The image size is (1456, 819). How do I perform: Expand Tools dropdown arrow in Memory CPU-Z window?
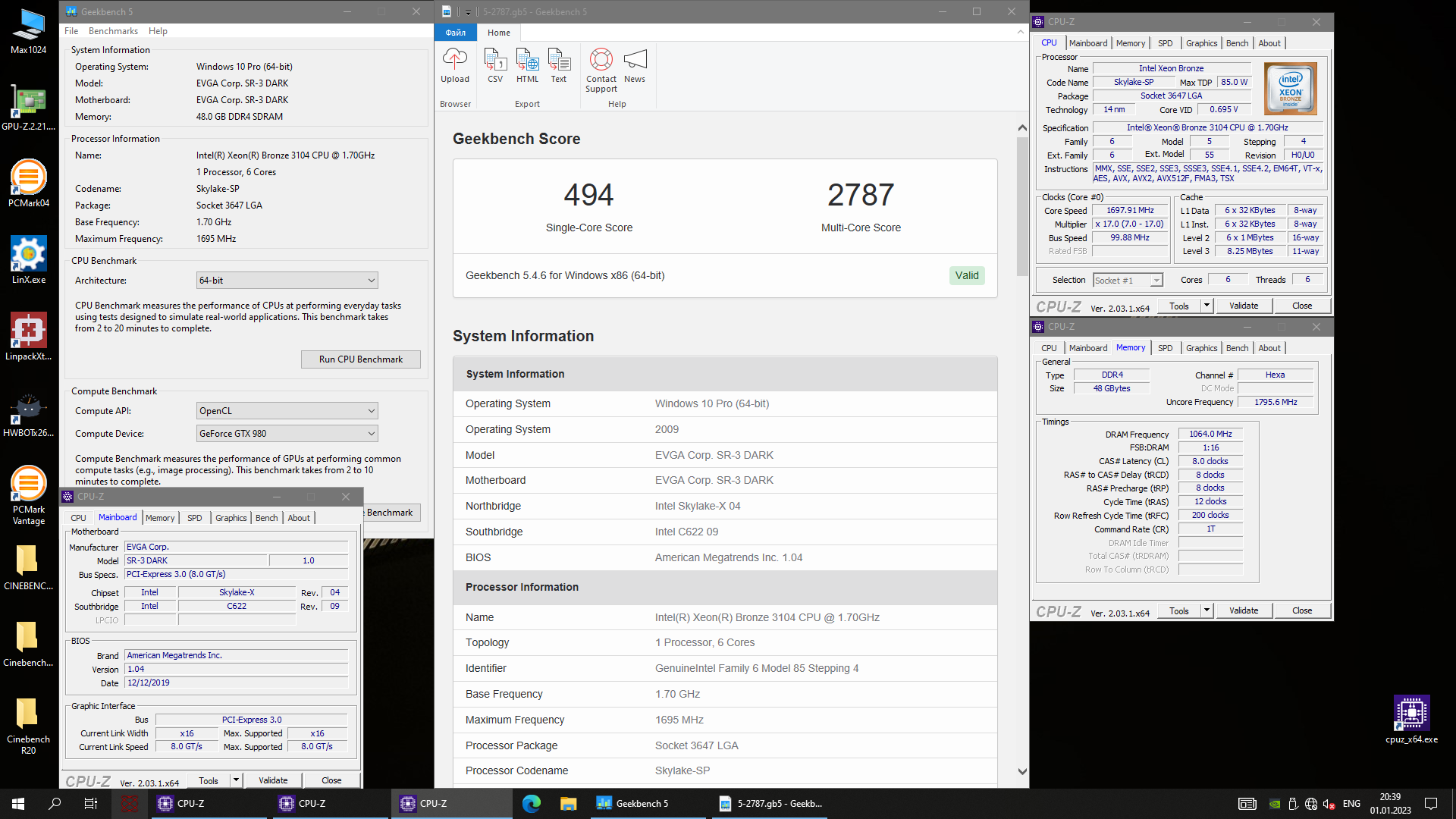point(1207,610)
